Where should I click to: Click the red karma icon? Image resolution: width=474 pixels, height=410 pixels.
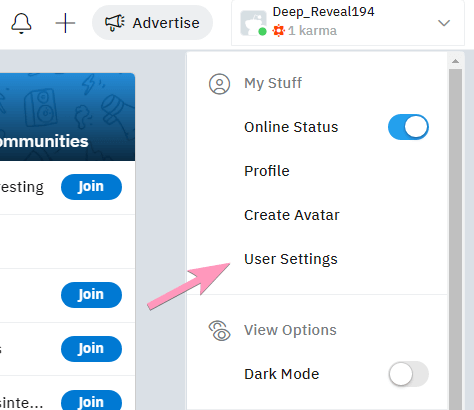pyautogui.click(x=279, y=31)
